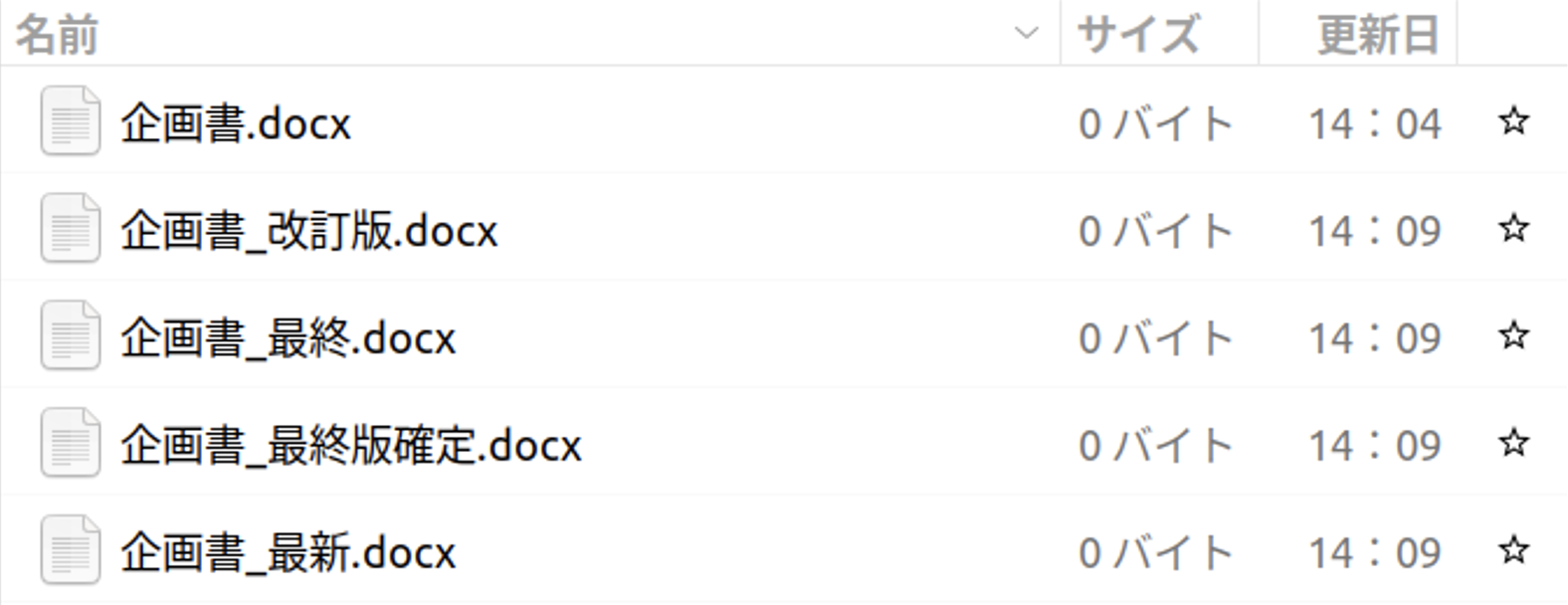This screenshot has height=605, width=1568.
Task: Select the 企画書_最終.docx file name
Action: click(288, 339)
